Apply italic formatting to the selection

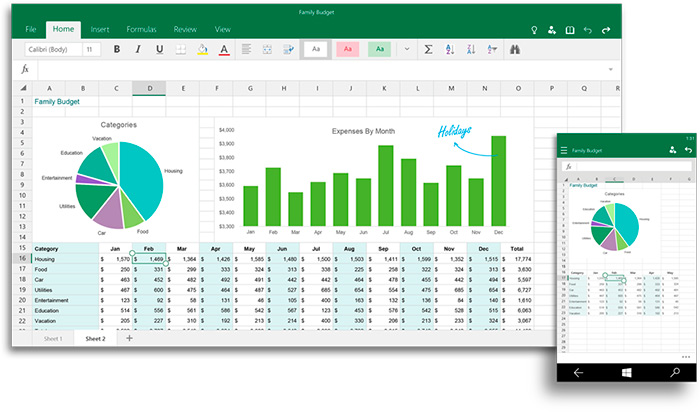click(138, 49)
